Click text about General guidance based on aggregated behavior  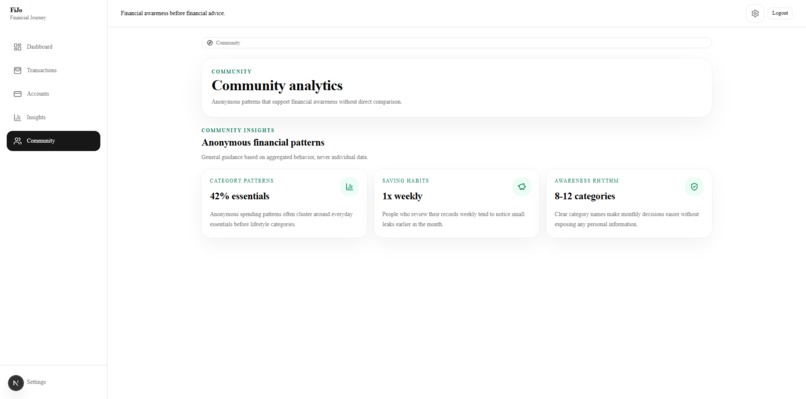(285, 157)
